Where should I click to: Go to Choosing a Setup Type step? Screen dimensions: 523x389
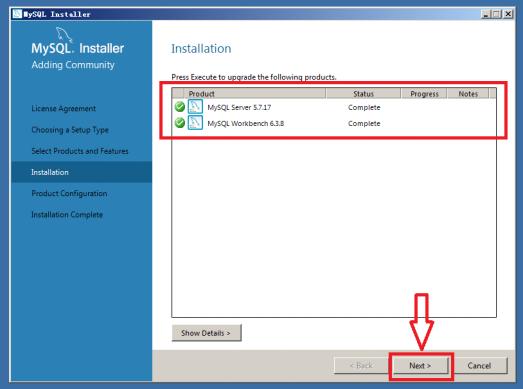pyautogui.click(x=70, y=130)
